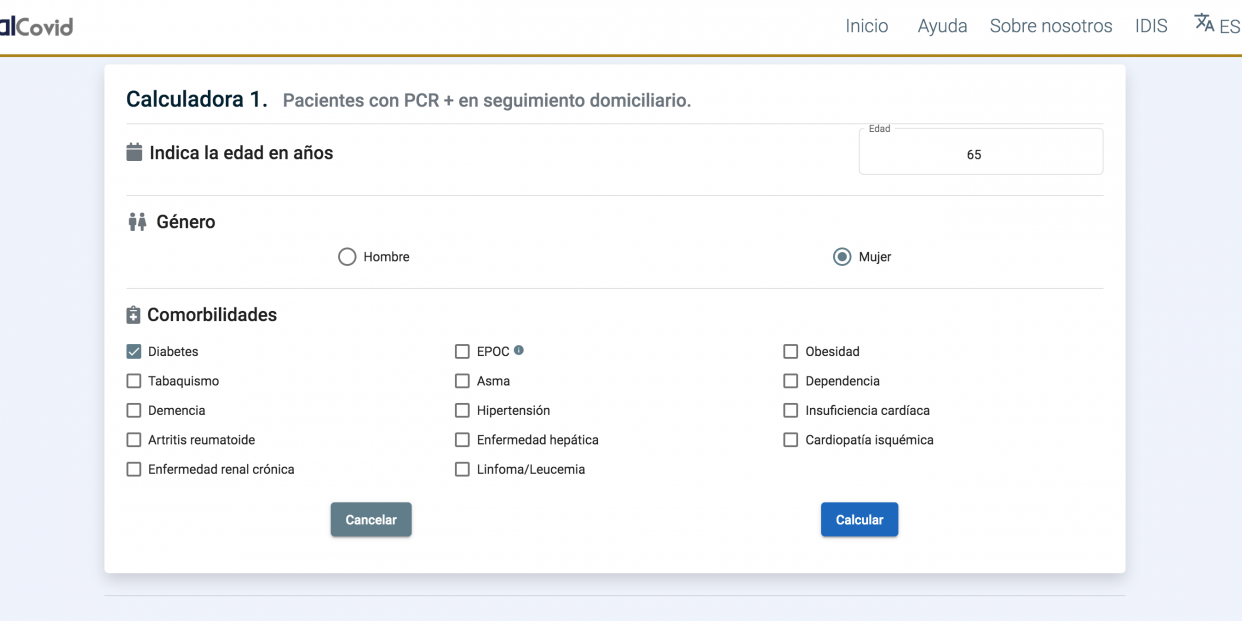
Task: Select the Hombre radio button
Action: point(347,257)
